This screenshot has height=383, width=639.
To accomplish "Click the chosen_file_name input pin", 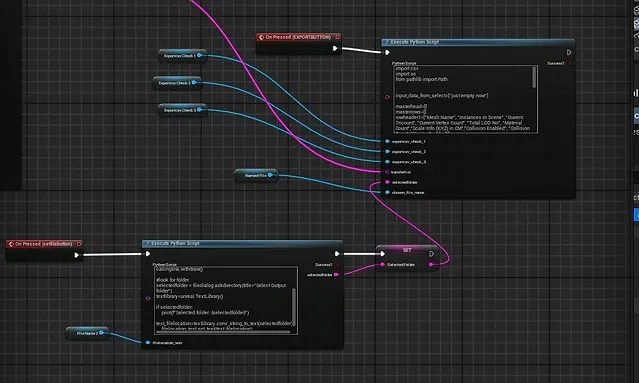I will coord(388,192).
